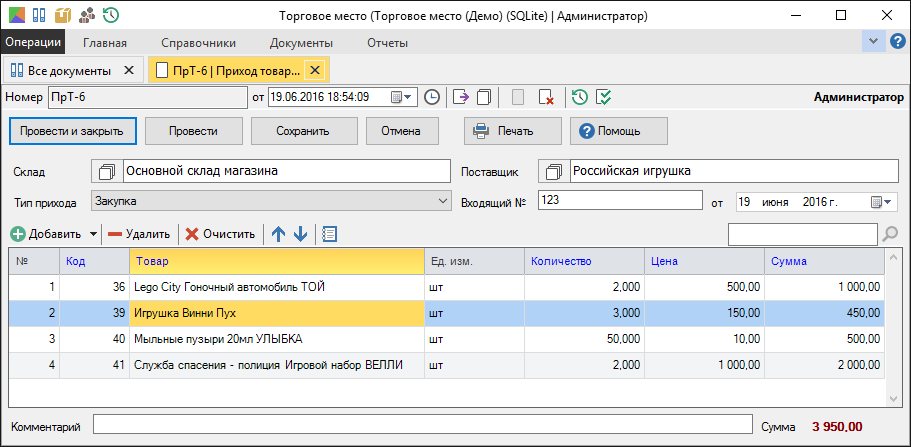Screen dimensions: 911x447
Task: Click the quantity cell 50,000
Action: 584,339
